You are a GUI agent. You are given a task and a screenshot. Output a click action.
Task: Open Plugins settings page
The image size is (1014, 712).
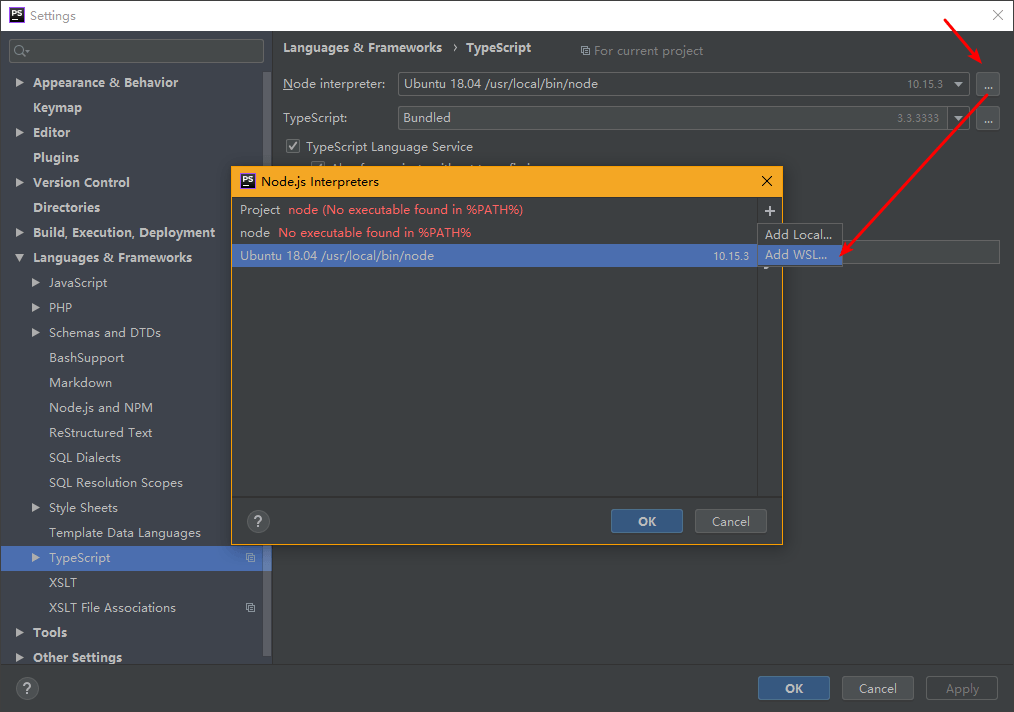[x=56, y=157]
